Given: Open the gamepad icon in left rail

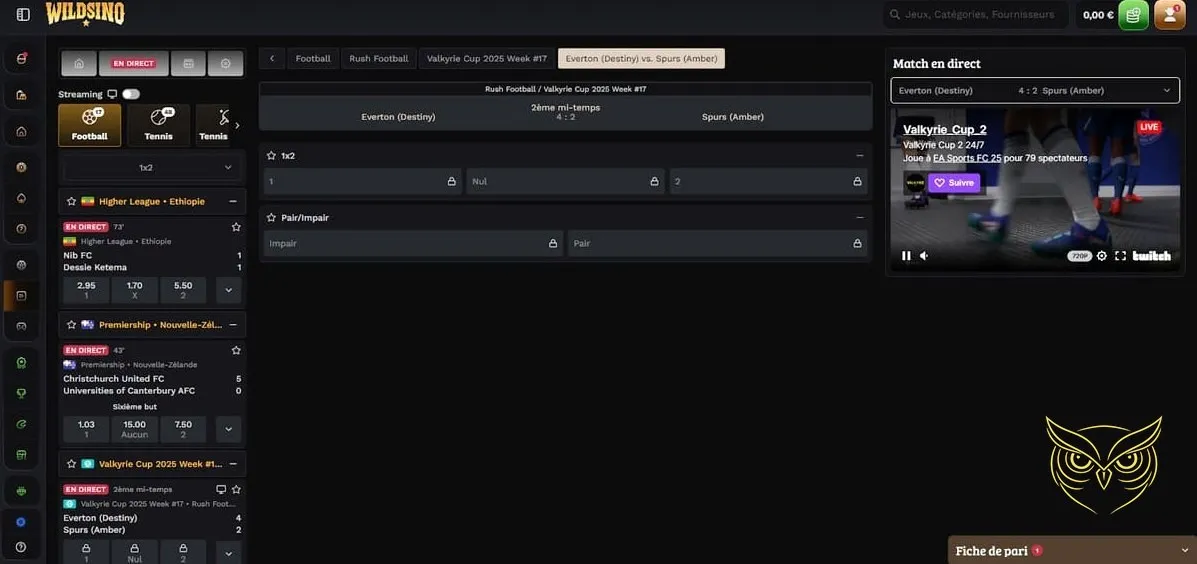Looking at the screenshot, I should click(21, 326).
